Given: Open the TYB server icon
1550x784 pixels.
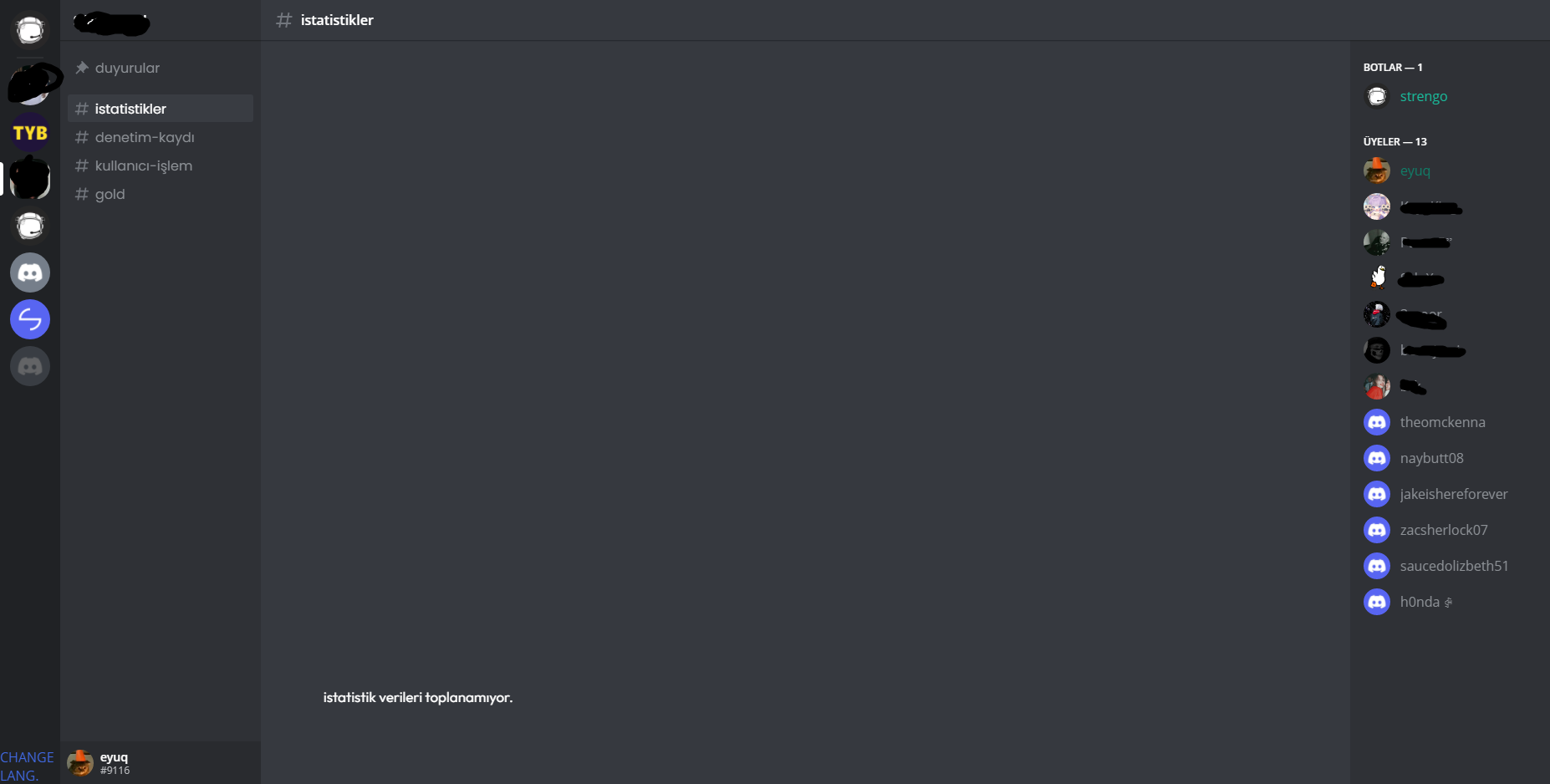Looking at the screenshot, I should point(30,132).
